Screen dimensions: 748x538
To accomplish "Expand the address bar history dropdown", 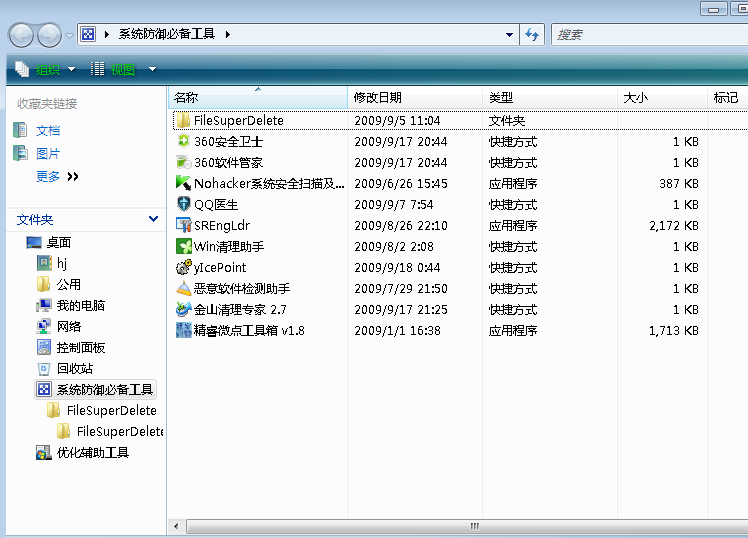I will [510, 34].
